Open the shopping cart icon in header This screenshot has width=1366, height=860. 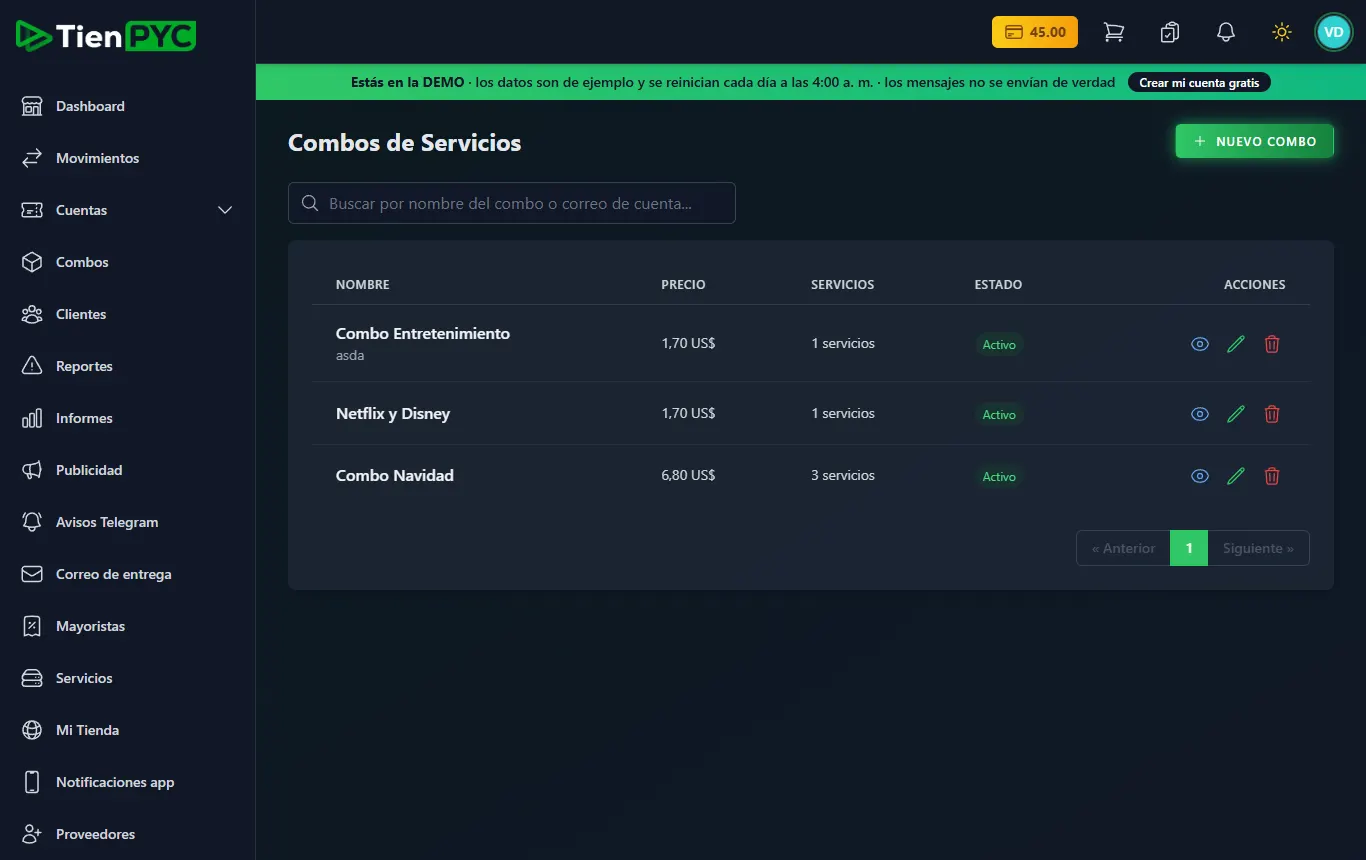coord(1113,32)
